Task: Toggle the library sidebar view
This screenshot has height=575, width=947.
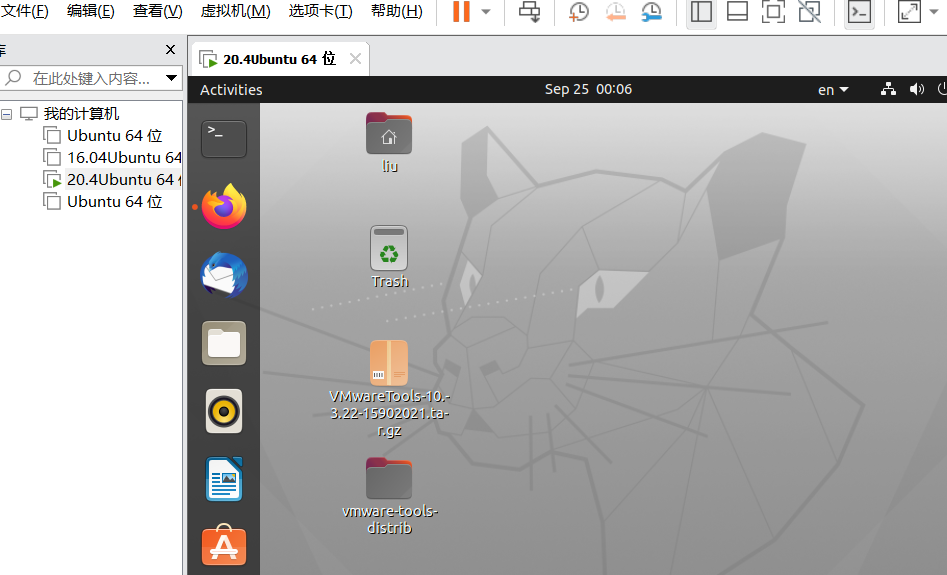Action: 701,11
